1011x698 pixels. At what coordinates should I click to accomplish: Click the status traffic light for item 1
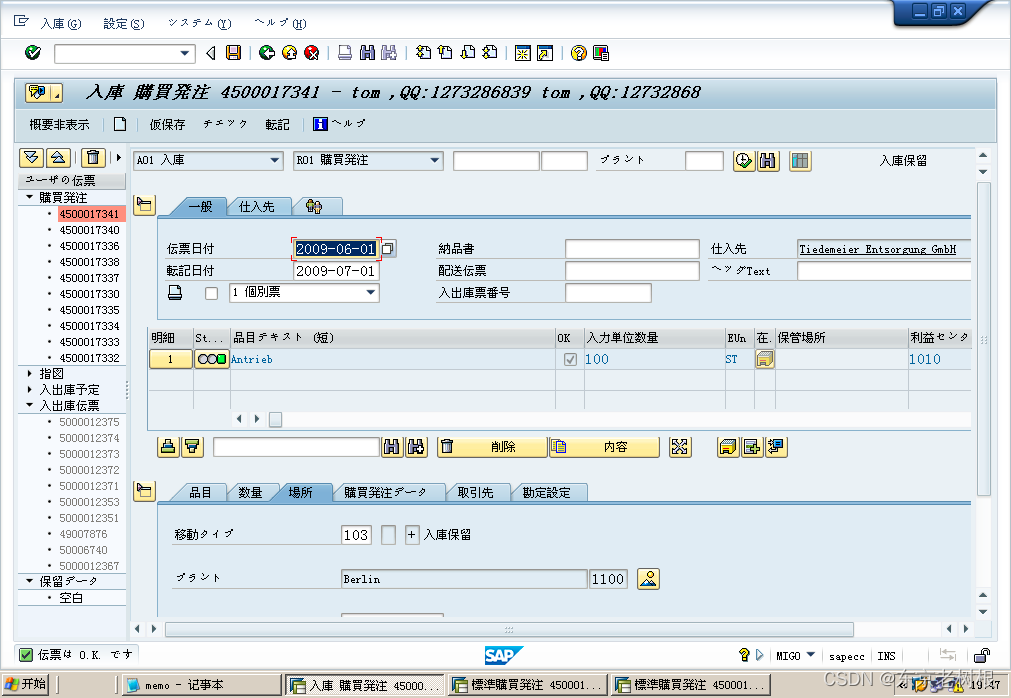[211, 359]
